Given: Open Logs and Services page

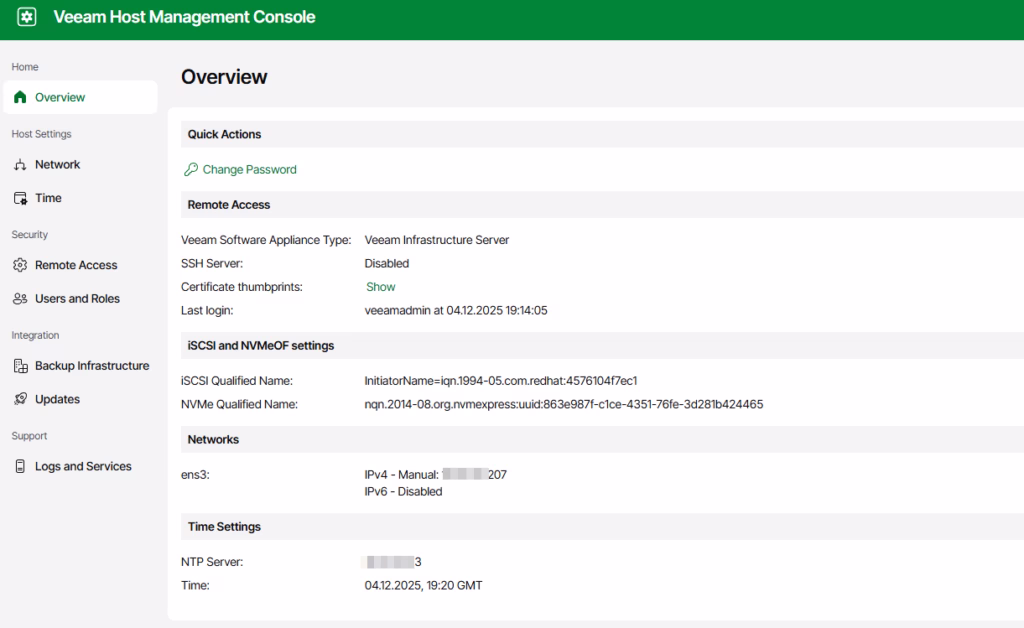Looking at the screenshot, I should pyautogui.click(x=83, y=466).
